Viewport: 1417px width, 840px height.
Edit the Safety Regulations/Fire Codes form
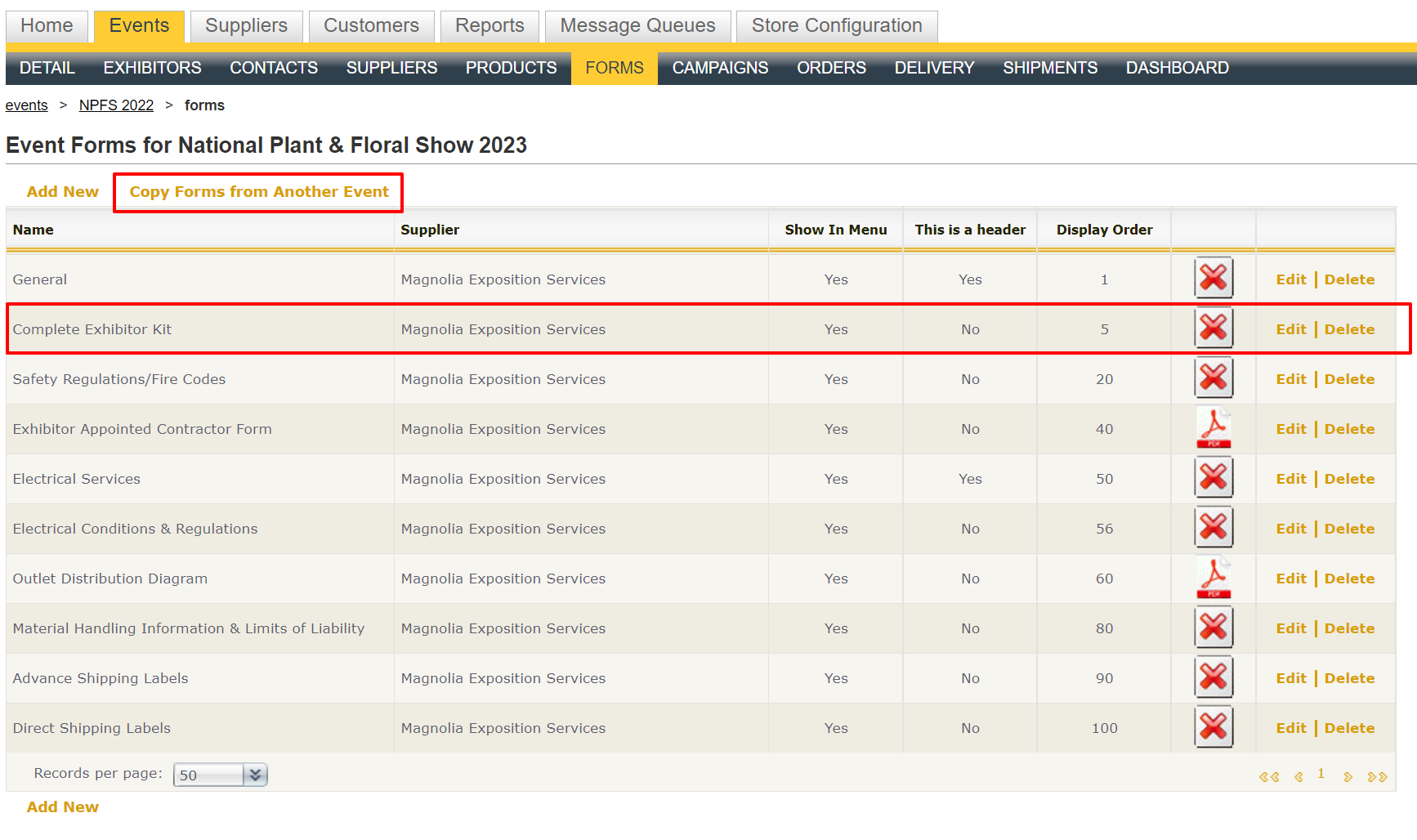(1290, 379)
